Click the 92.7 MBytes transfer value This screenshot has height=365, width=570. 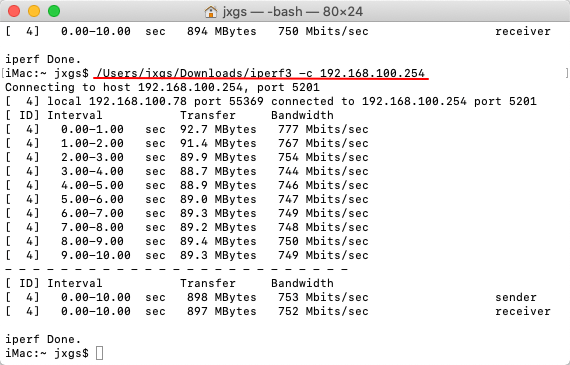click(x=218, y=129)
